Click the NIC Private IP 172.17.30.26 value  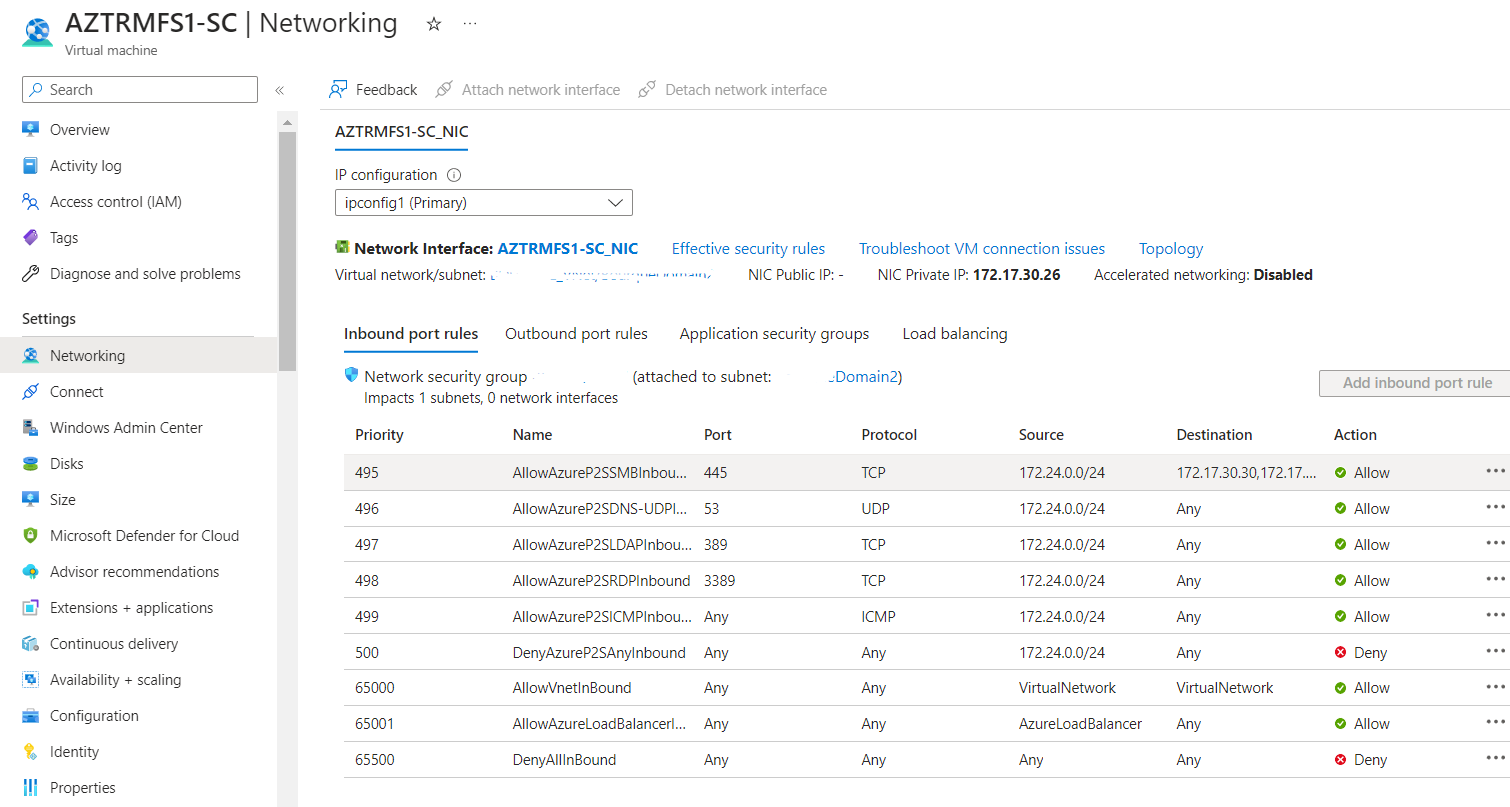(1016, 275)
